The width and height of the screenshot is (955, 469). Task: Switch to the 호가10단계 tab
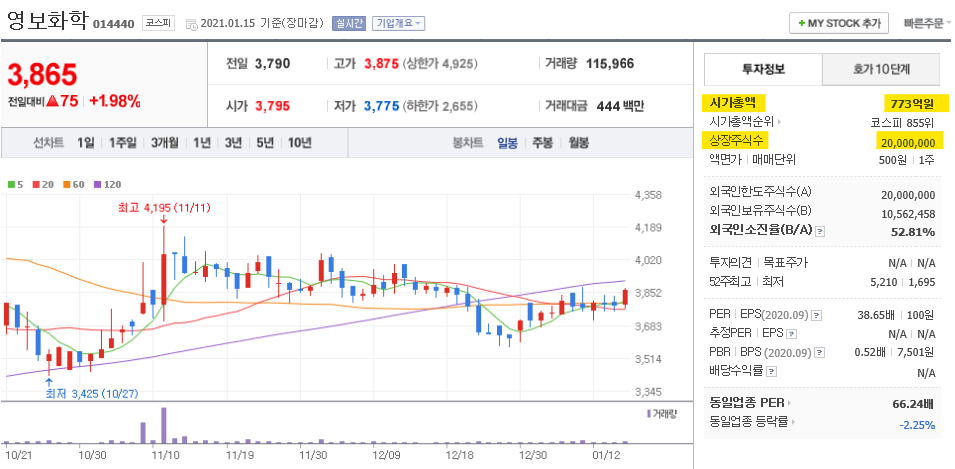[881, 69]
